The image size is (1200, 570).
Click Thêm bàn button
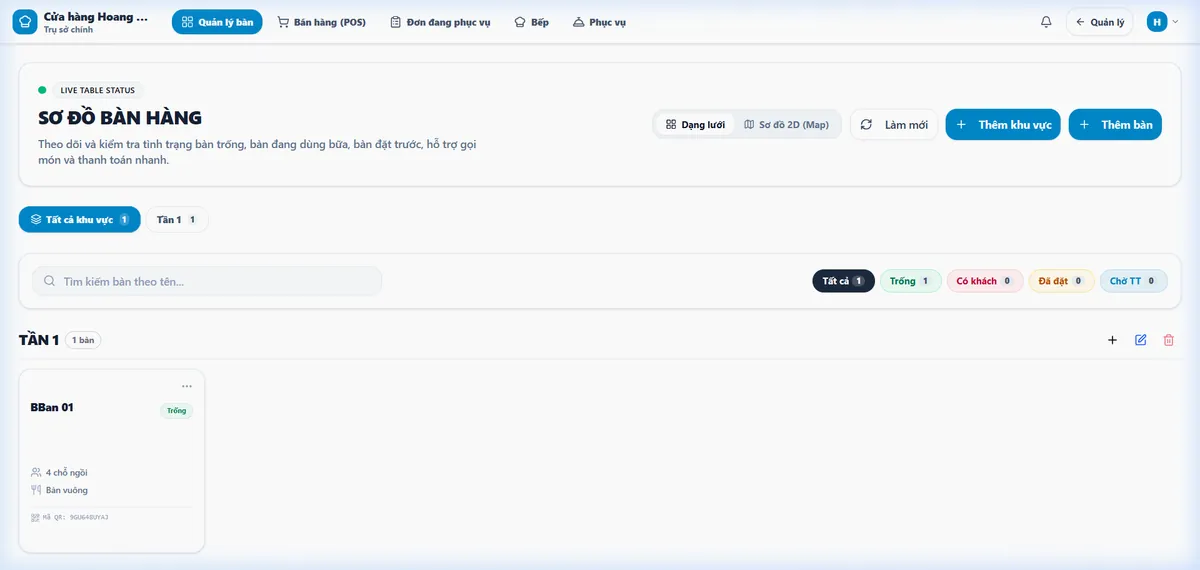click(x=1115, y=125)
